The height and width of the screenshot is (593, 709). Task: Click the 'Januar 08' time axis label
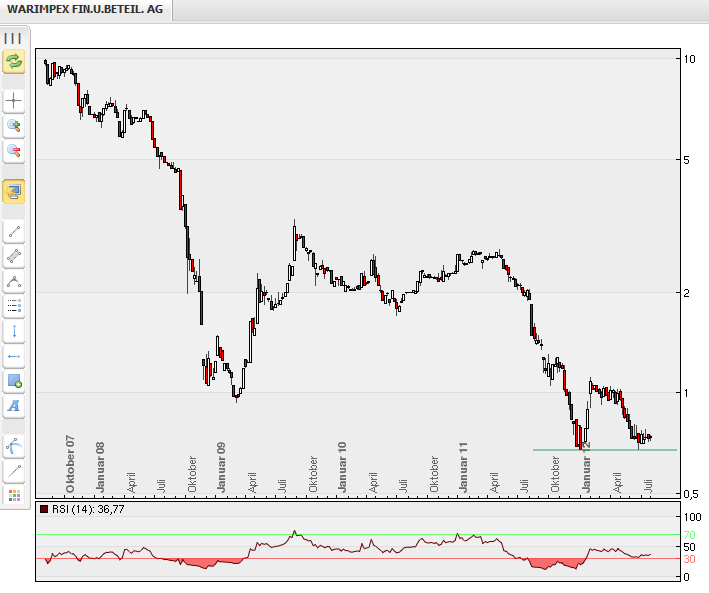click(x=100, y=468)
